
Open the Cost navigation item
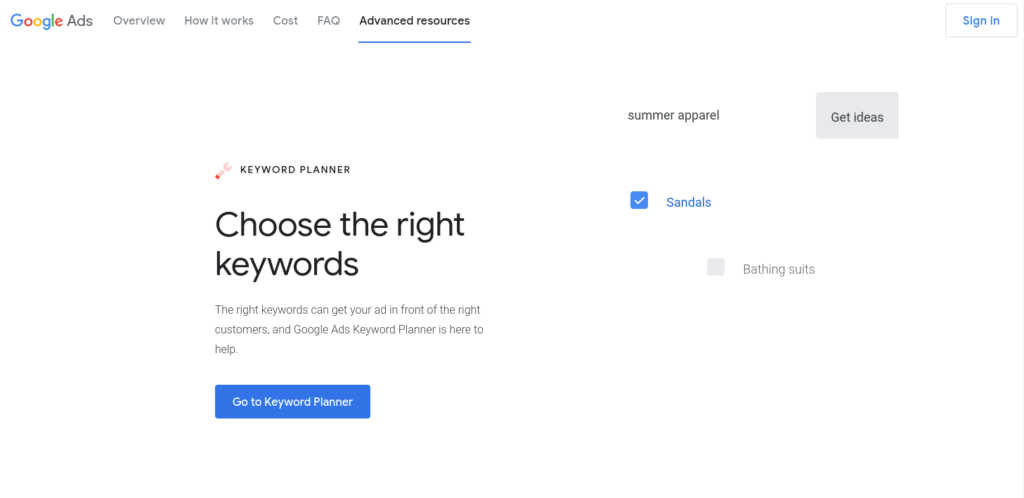(285, 21)
